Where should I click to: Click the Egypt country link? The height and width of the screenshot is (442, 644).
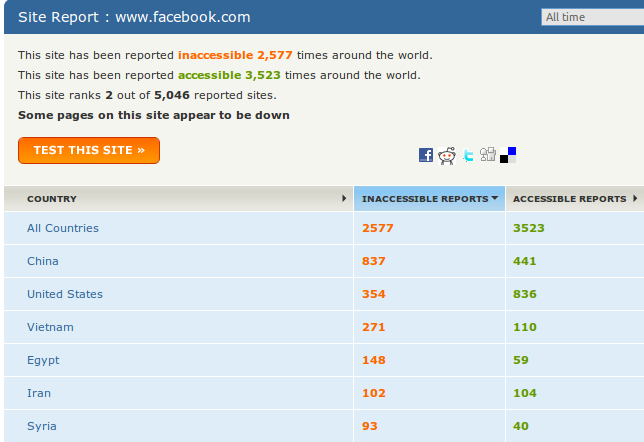[43, 360]
